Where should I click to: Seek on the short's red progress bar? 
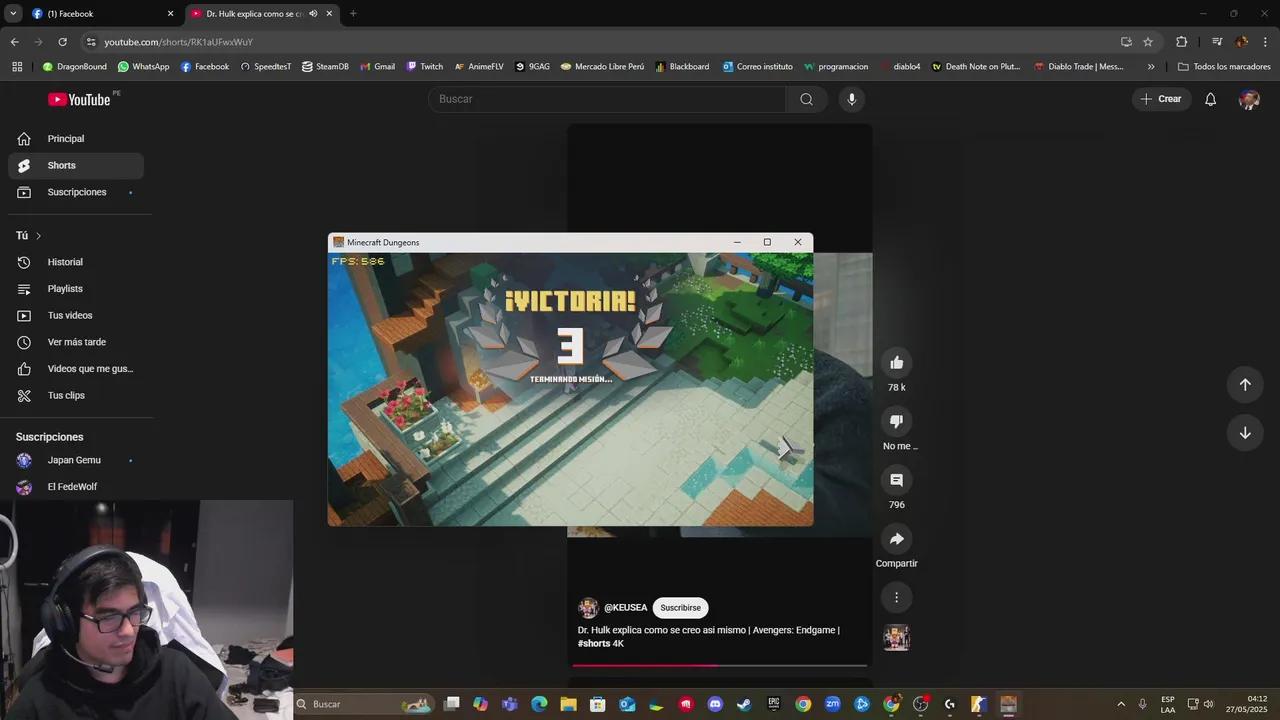click(719, 665)
